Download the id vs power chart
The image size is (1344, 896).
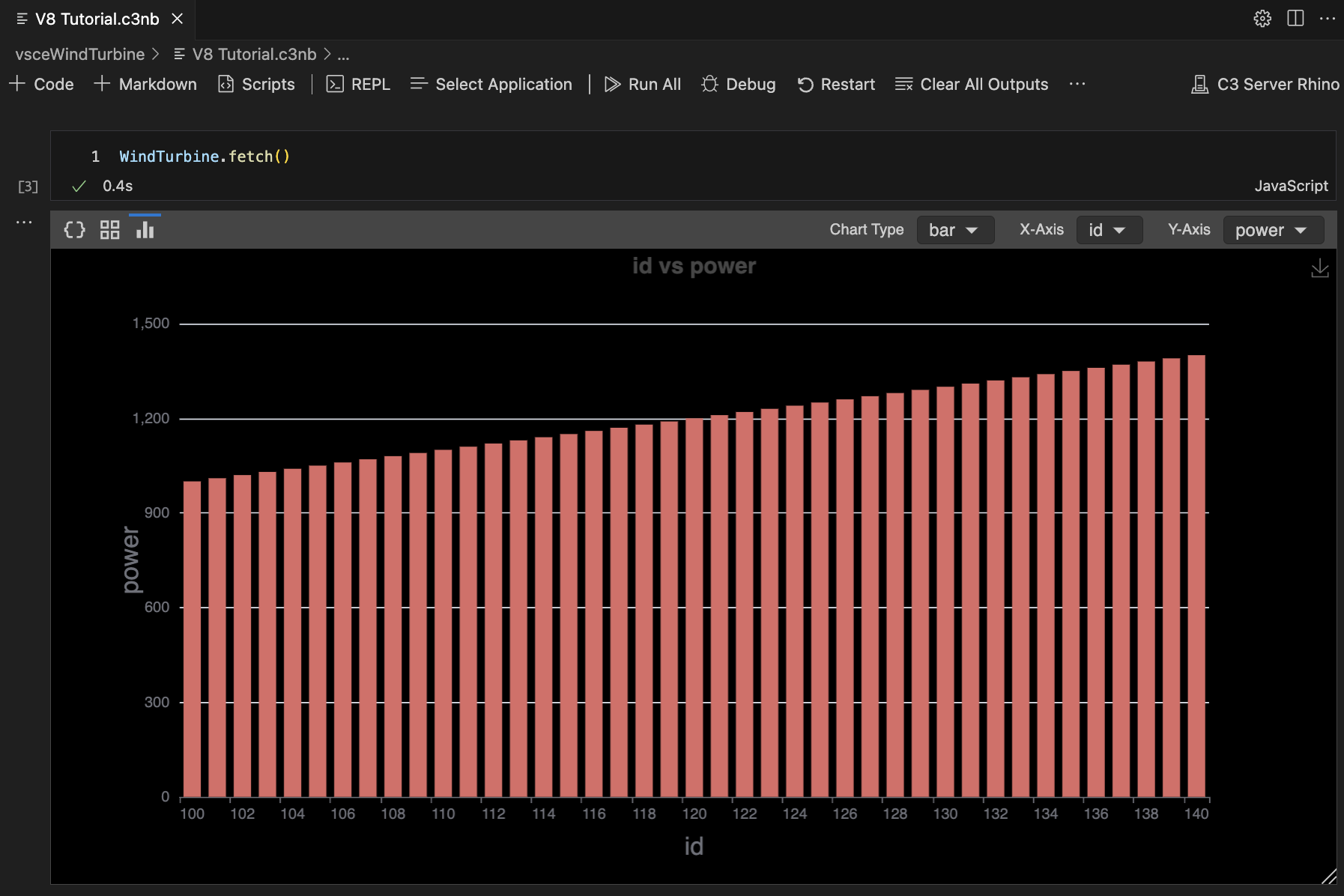1321,268
